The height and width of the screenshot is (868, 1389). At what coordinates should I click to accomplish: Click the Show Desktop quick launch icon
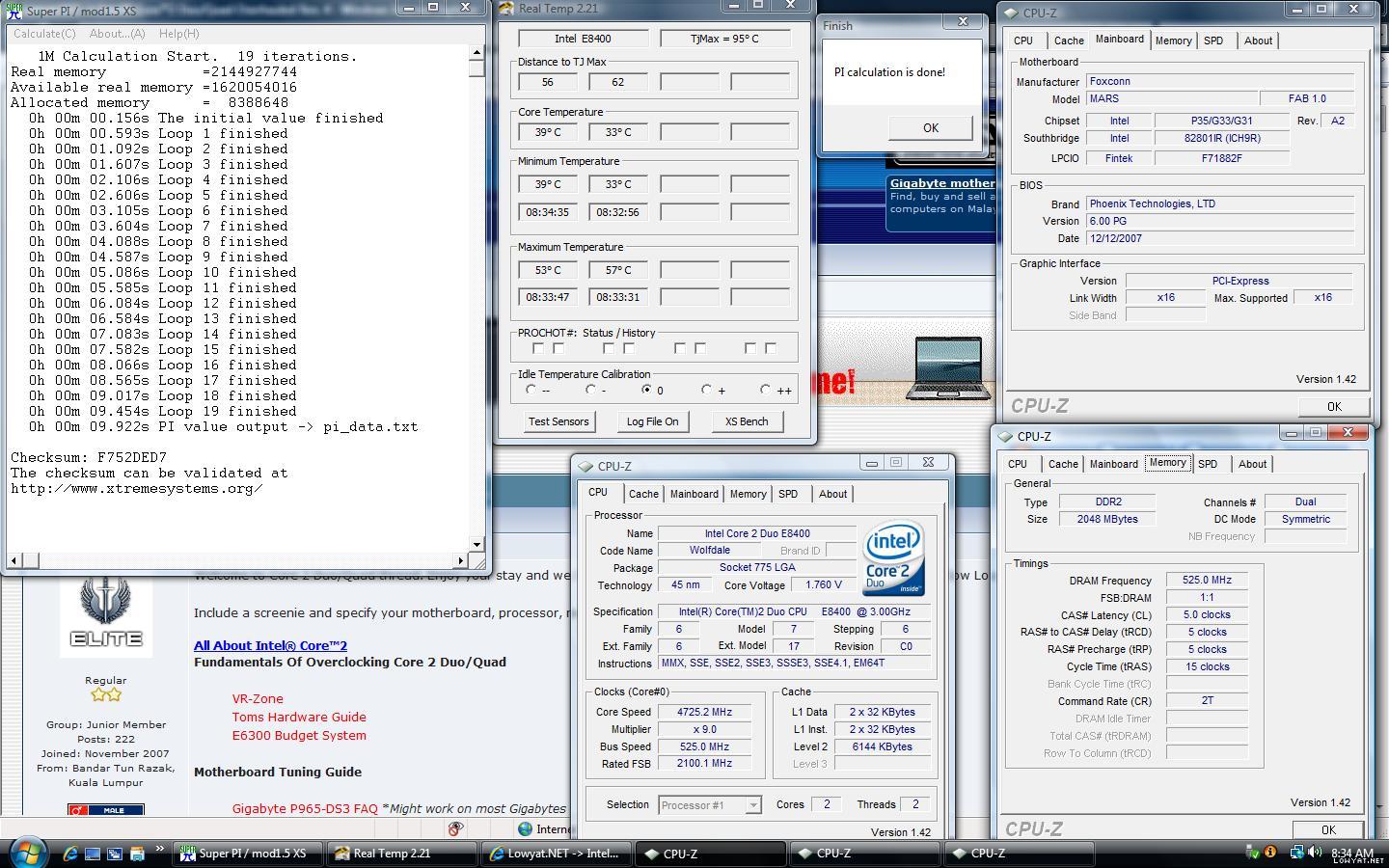click(93, 854)
